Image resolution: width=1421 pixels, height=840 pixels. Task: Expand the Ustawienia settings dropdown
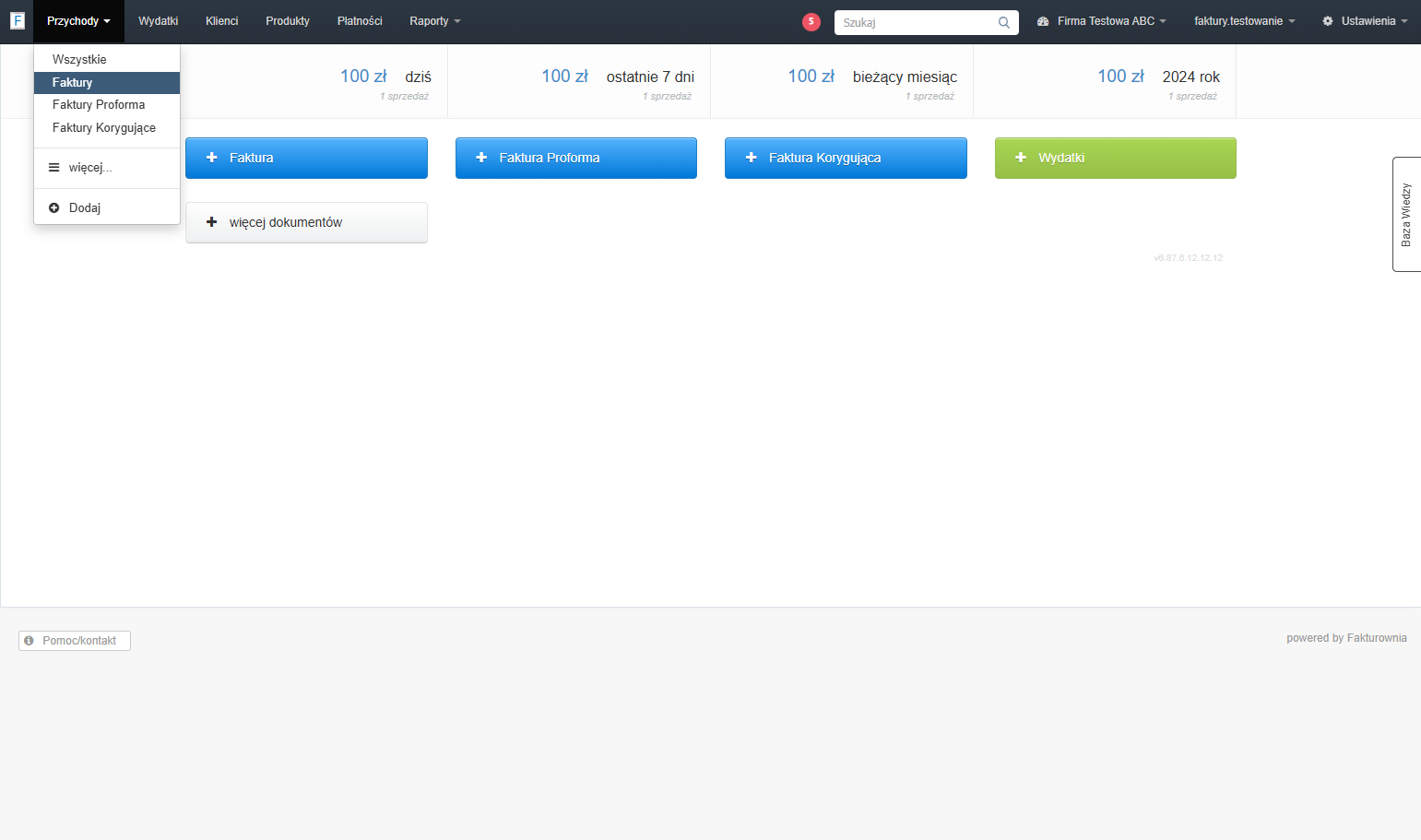coord(1365,21)
